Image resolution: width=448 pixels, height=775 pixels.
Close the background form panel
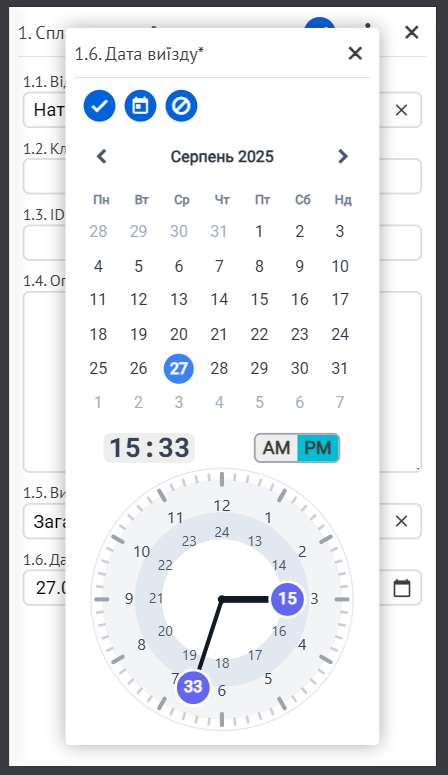point(411,32)
